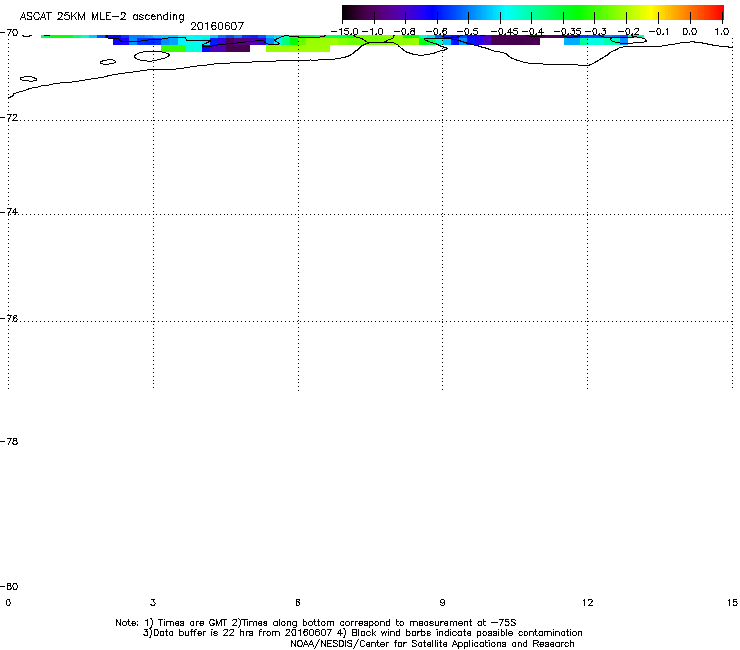
Task: Click the -72 latitude axis label
Action: click(9, 117)
